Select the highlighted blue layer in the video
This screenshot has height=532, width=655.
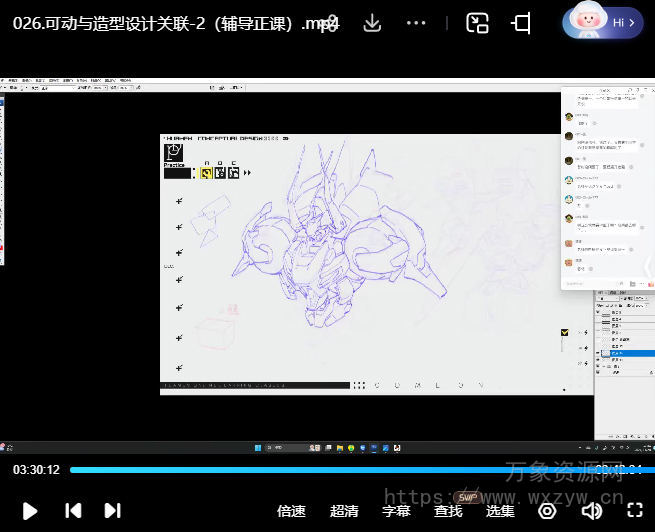pos(630,354)
